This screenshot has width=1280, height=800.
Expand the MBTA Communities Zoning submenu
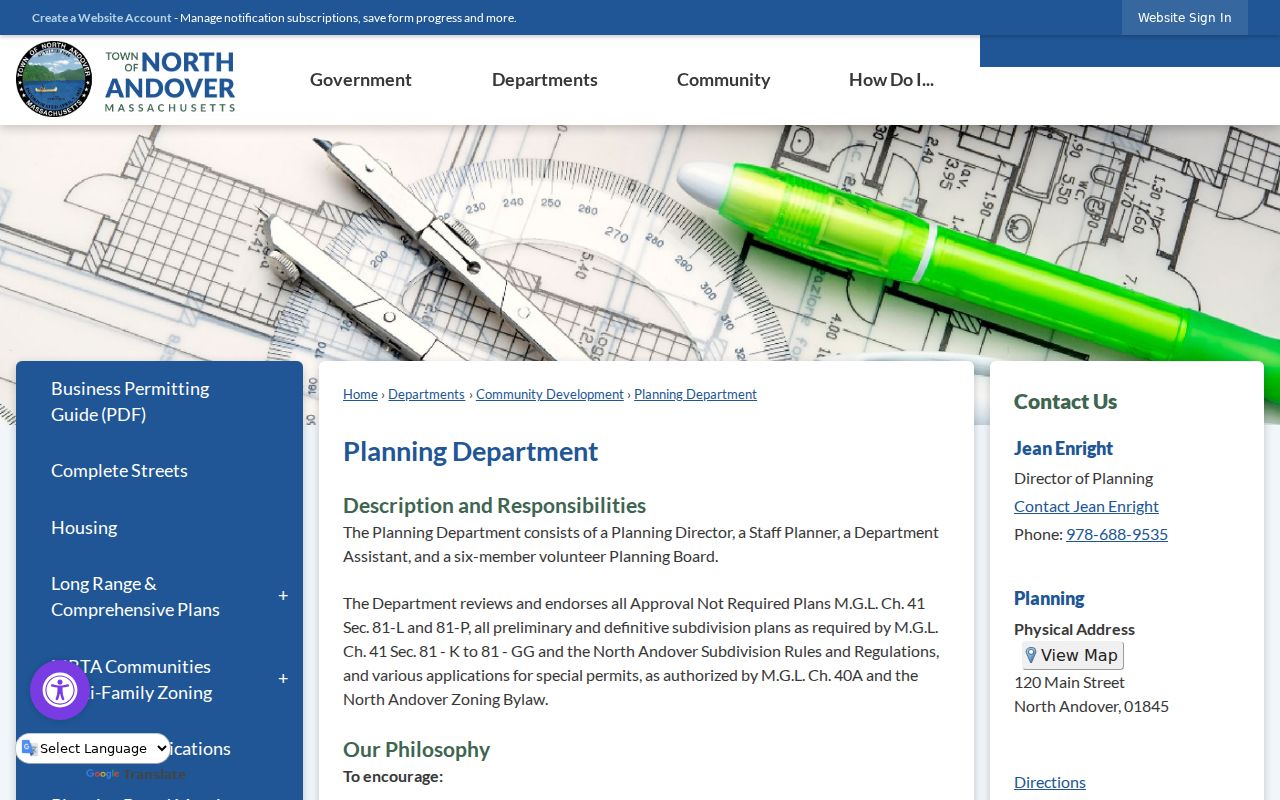(283, 679)
